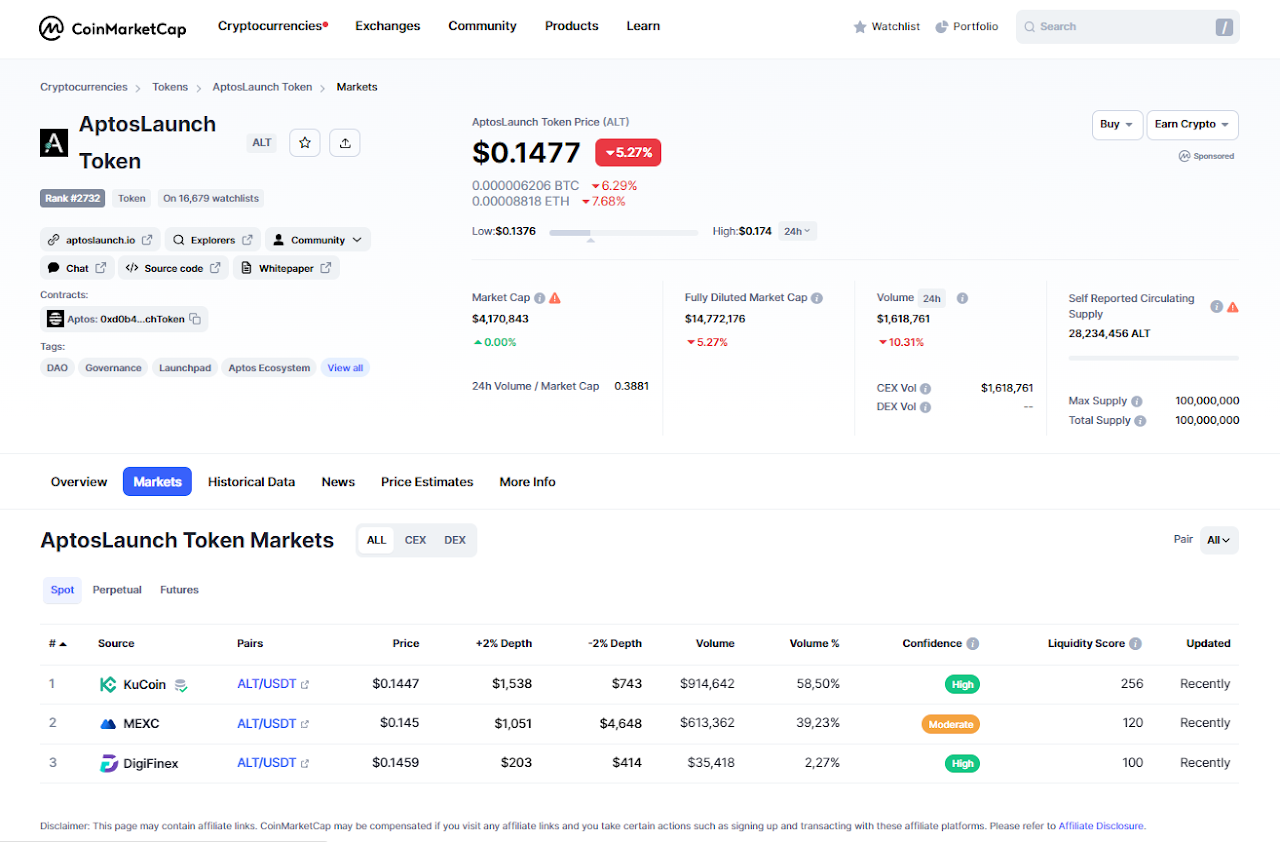Open Watchlist star icon in header
The image size is (1280, 842).
[x=860, y=27]
